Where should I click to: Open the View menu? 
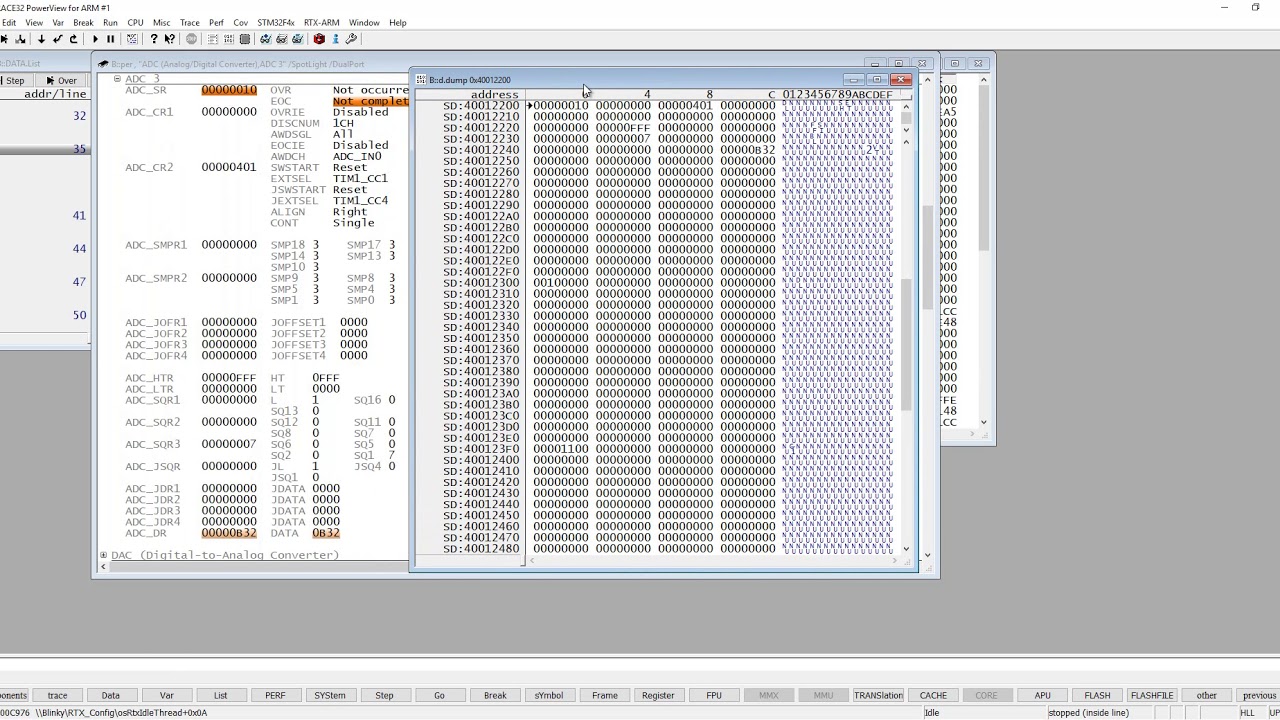(x=34, y=22)
